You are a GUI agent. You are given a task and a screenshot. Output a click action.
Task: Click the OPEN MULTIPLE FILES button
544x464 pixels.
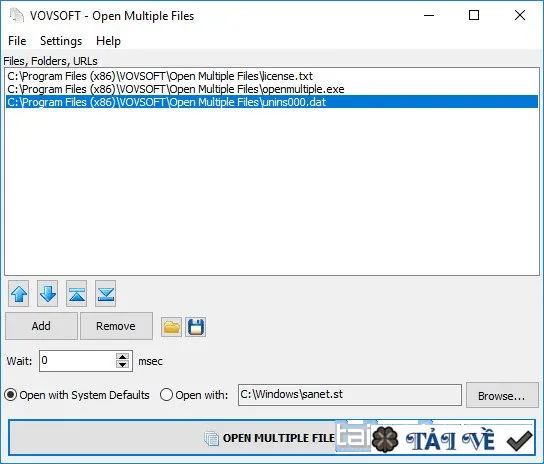[272, 438]
